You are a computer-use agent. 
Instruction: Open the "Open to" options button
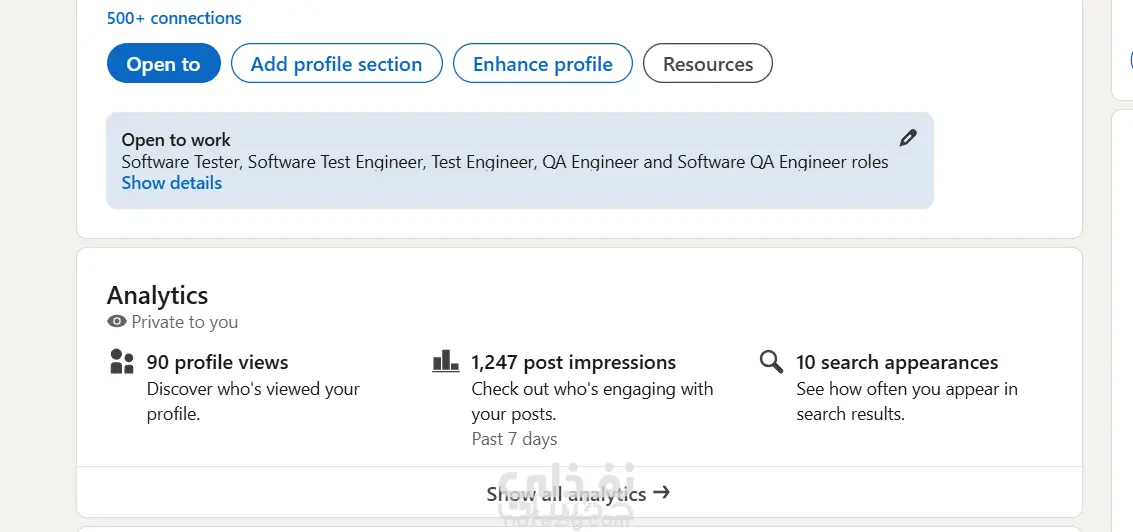(x=163, y=64)
